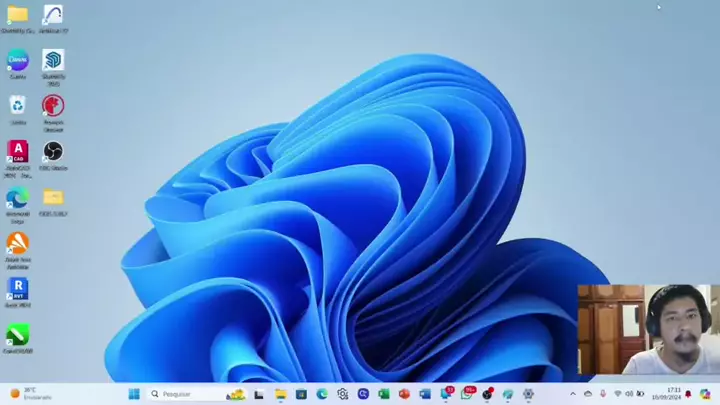
Task: Launch Microsoft Edge from the taskbar
Action: 322,394
